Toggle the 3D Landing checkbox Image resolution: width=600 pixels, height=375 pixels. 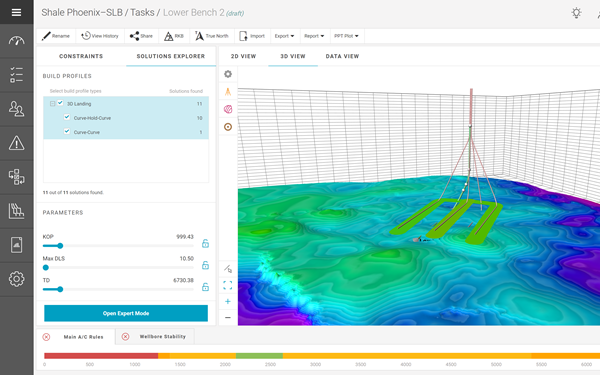pos(60,103)
